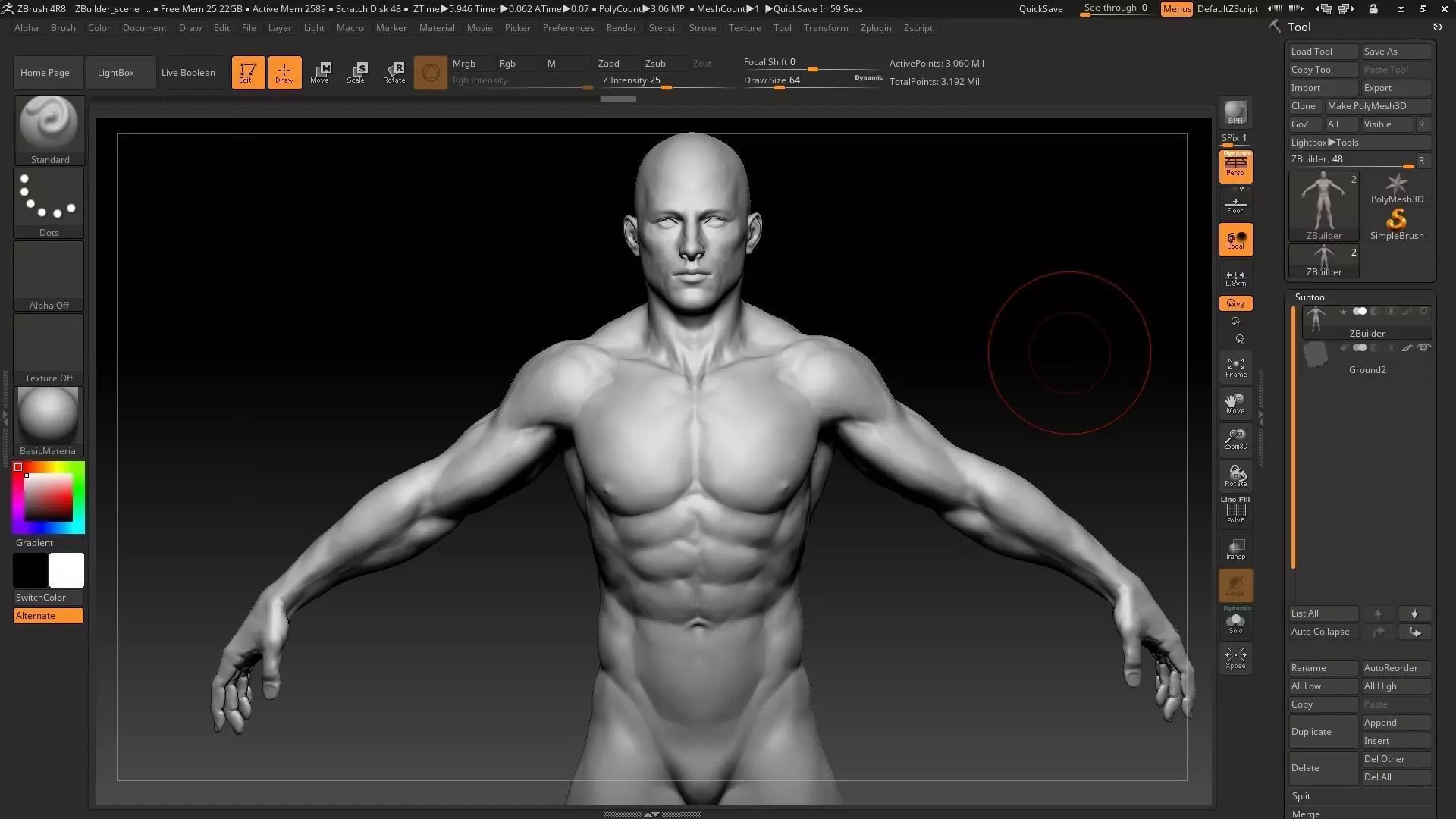Click the Frame mesh icon
Screen dimensions: 1456x819
click(1235, 368)
